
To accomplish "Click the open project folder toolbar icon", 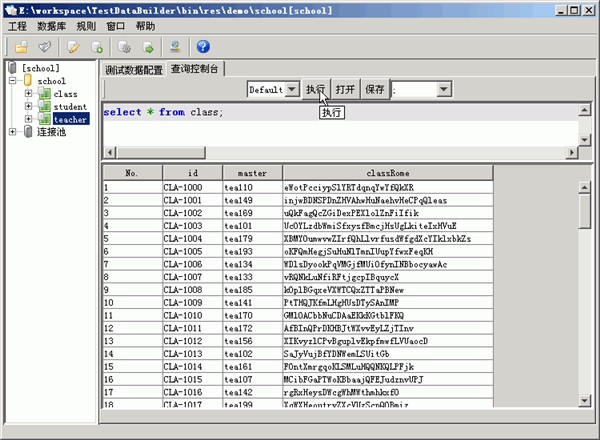I will (x=21, y=47).
